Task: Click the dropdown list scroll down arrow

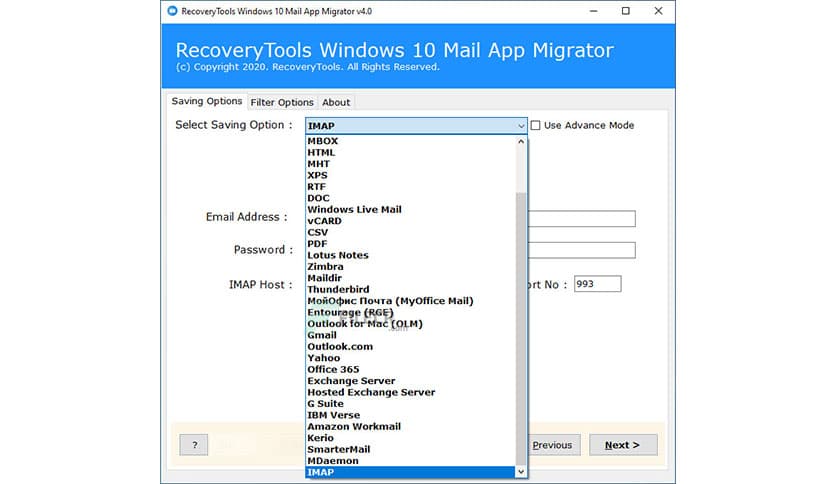Action: point(521,472)
